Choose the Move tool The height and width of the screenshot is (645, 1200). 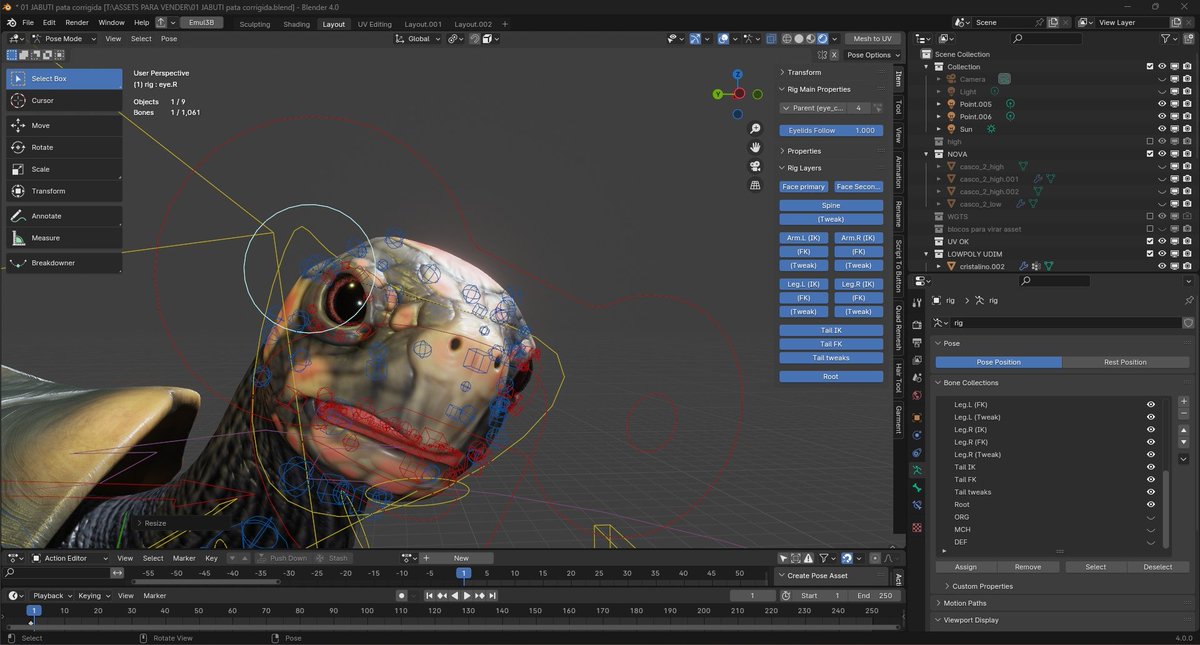(x=64, y=125)
